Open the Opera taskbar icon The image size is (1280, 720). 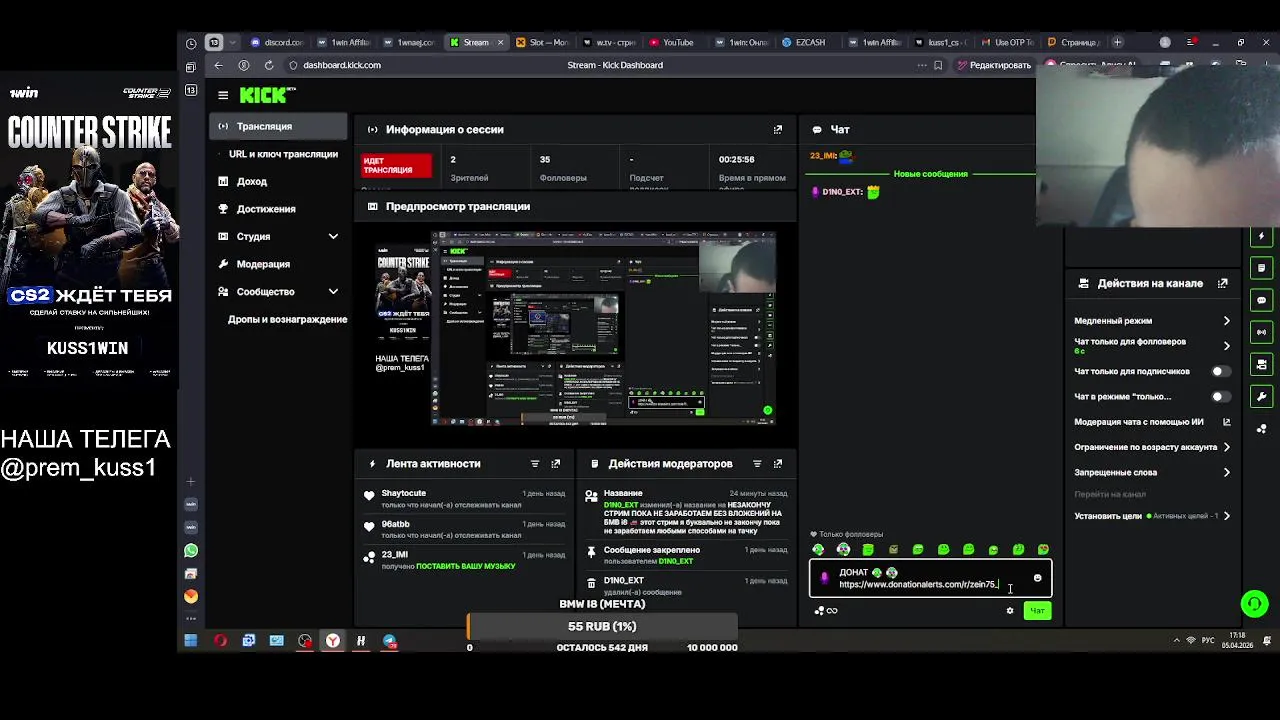[x=220, y=641]
